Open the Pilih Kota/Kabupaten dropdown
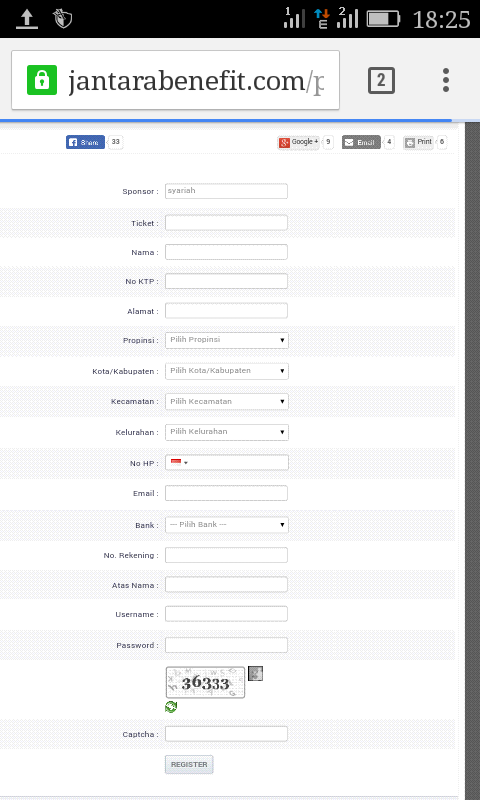The width and height of the screenshot is (480, 800). (x=226, y=371)
